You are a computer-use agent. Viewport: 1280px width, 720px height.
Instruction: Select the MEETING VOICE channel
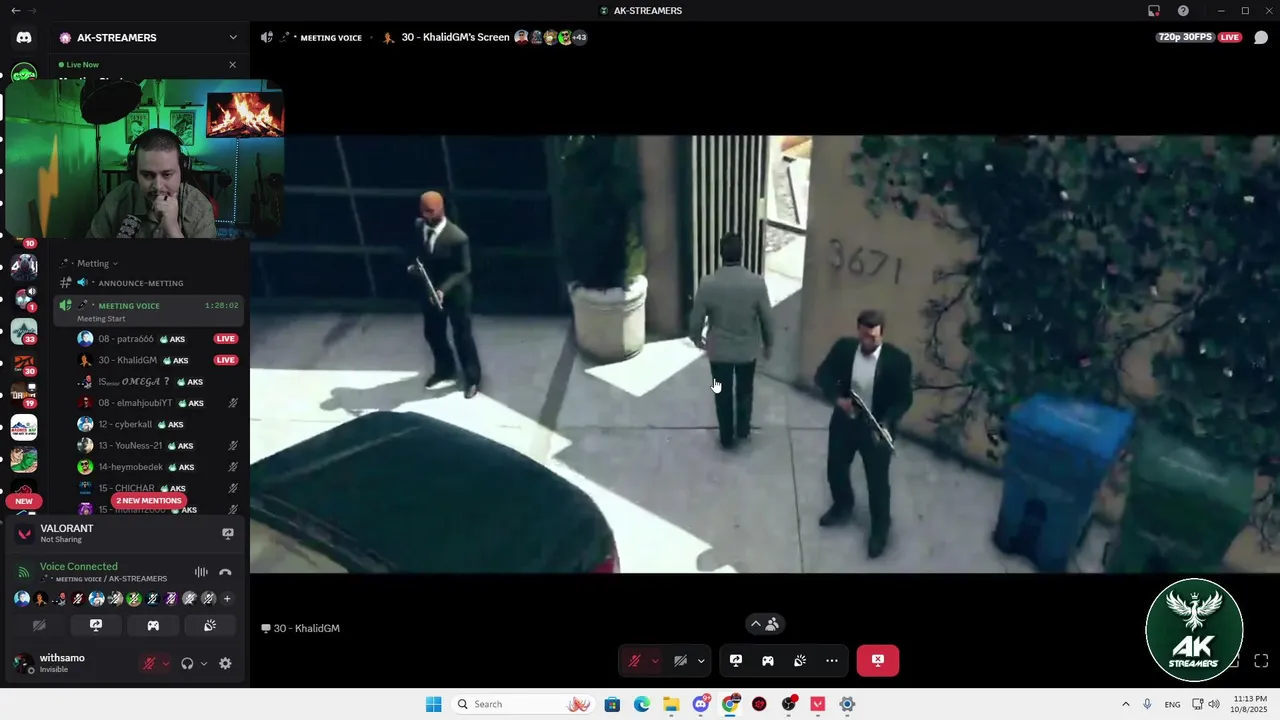tap(150, 311)
